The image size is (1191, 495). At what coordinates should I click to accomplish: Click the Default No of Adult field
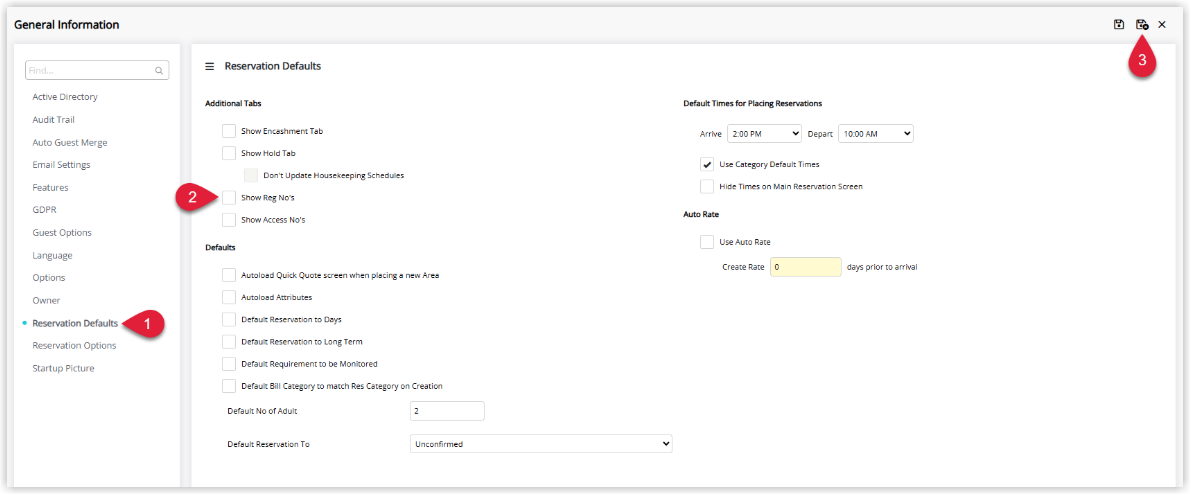(447, 411)
